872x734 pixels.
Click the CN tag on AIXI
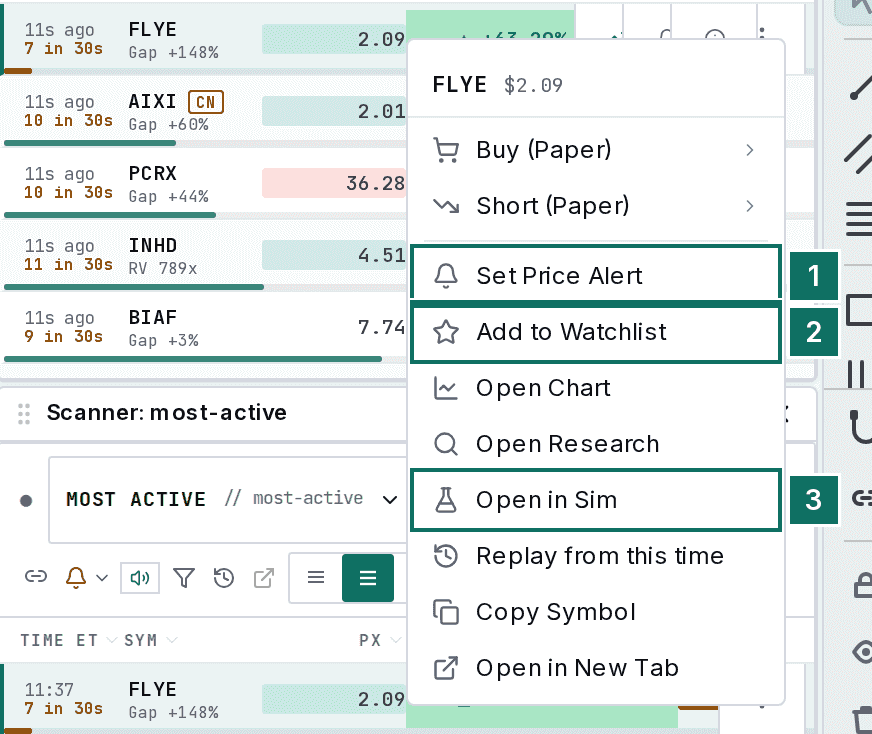point(206,102)
